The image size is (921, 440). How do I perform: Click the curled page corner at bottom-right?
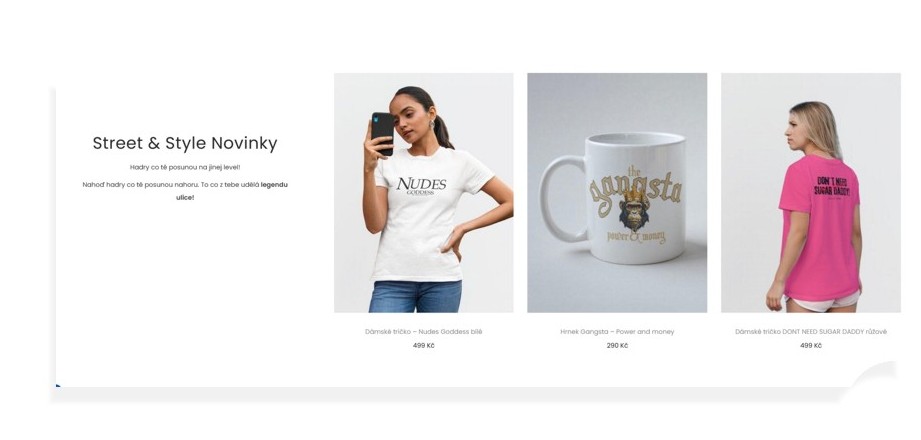coord(873,377)
